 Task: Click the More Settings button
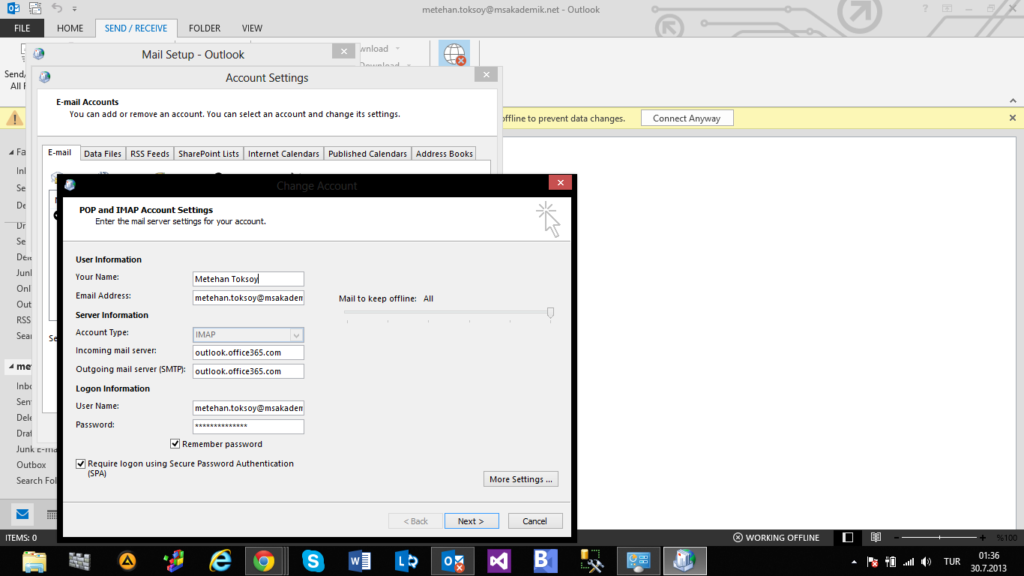coord(520,479)
